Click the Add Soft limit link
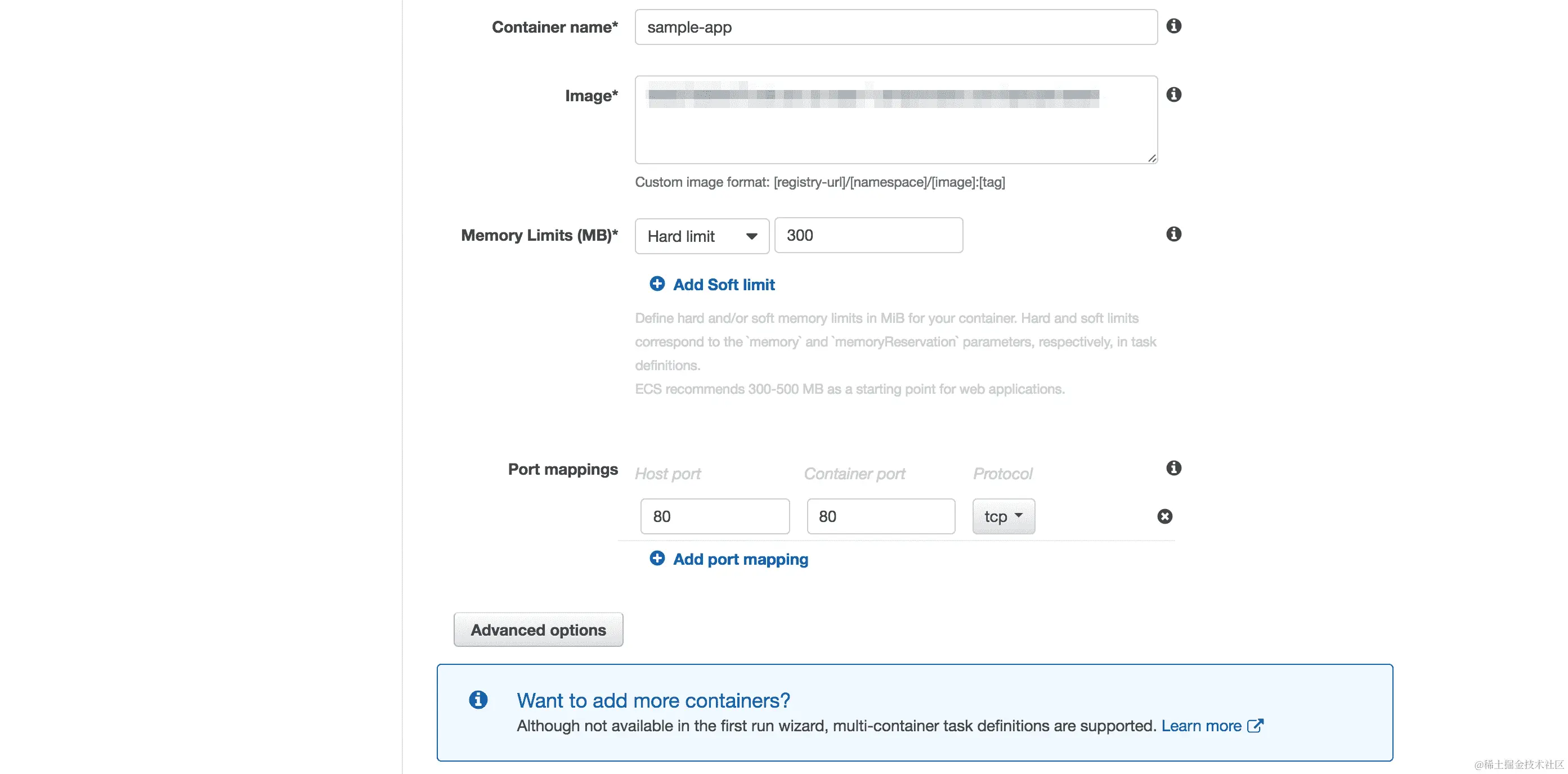The image size is (1568, 774). coord(724,285)
